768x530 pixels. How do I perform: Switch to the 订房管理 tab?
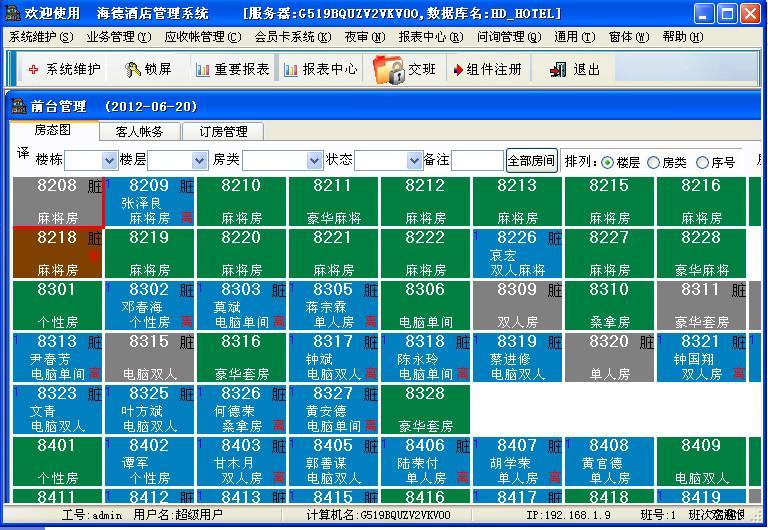click(x=222, y=131)
